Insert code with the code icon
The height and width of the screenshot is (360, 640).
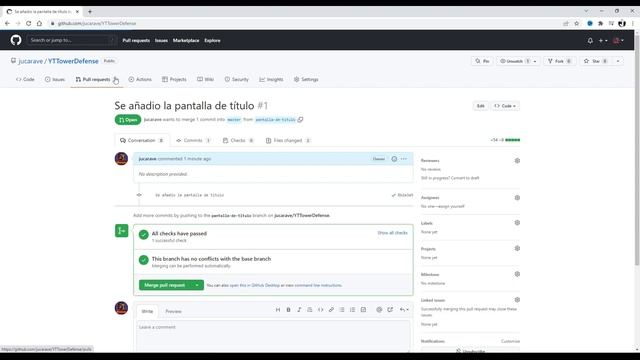tap(320, 310)
